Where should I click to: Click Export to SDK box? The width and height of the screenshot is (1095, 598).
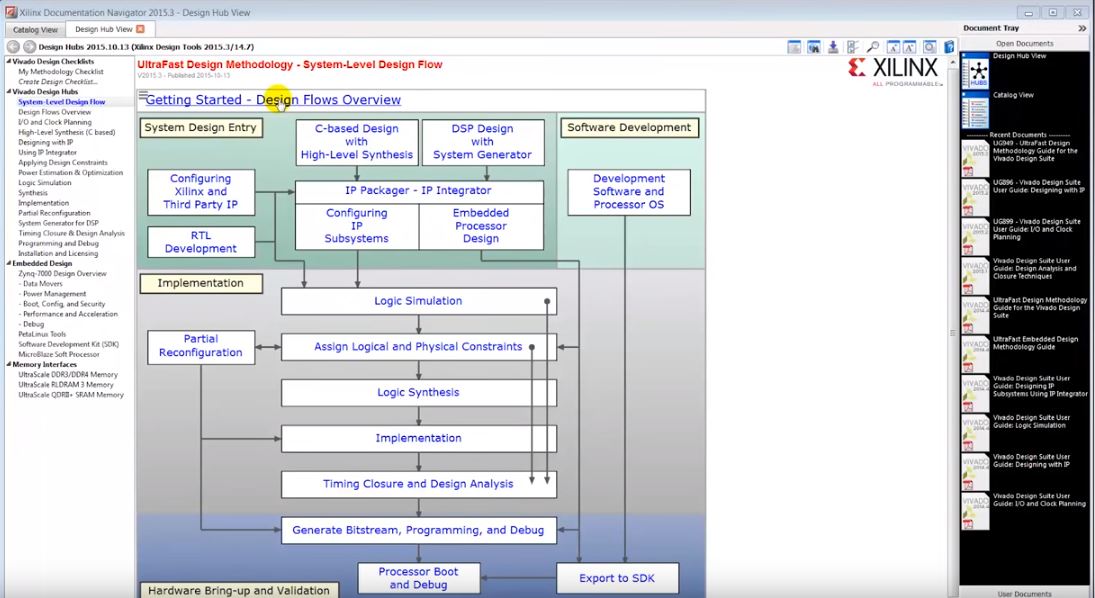click(x=617, y=578)
